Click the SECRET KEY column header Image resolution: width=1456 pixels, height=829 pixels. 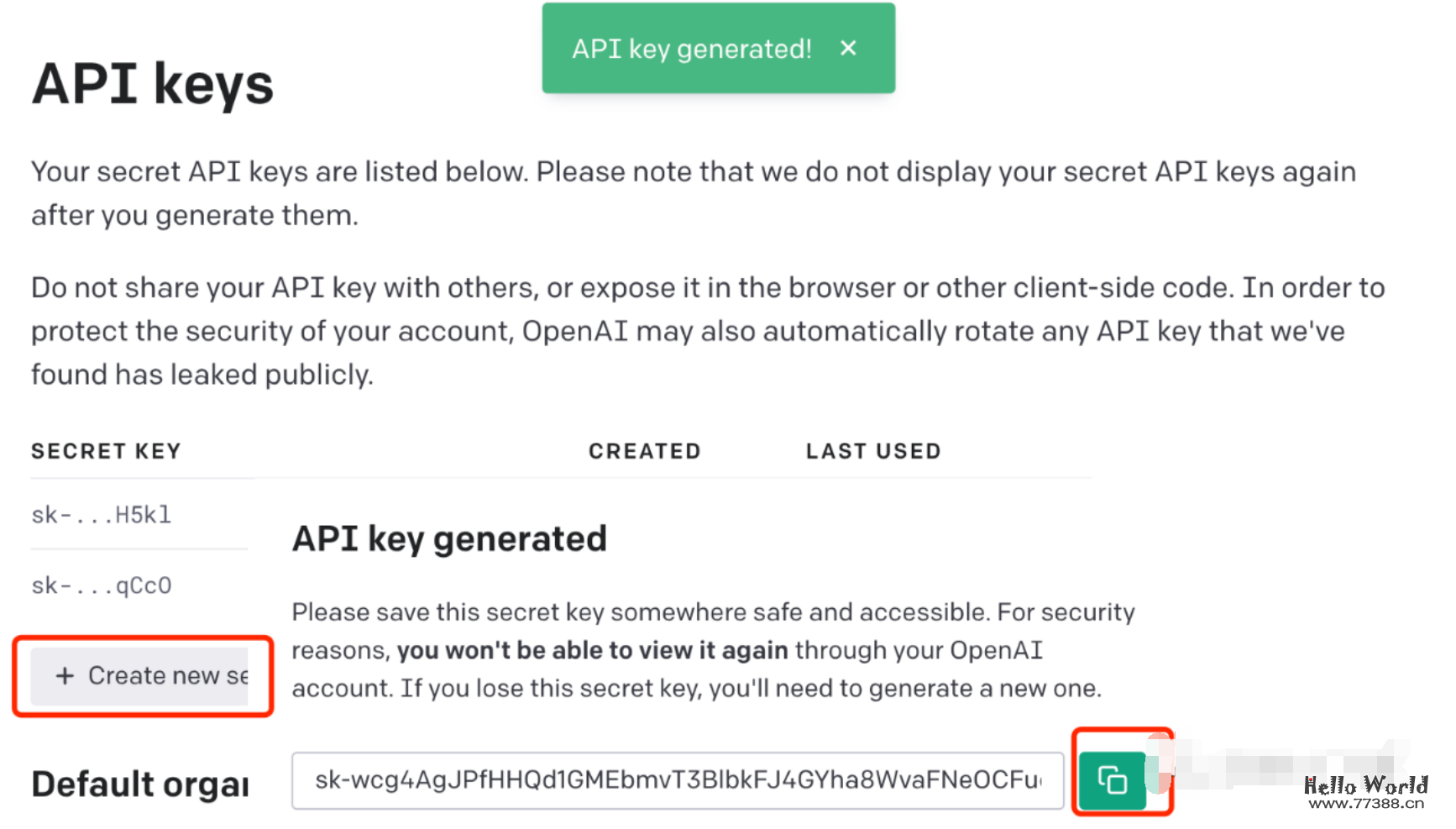[106, 452]
